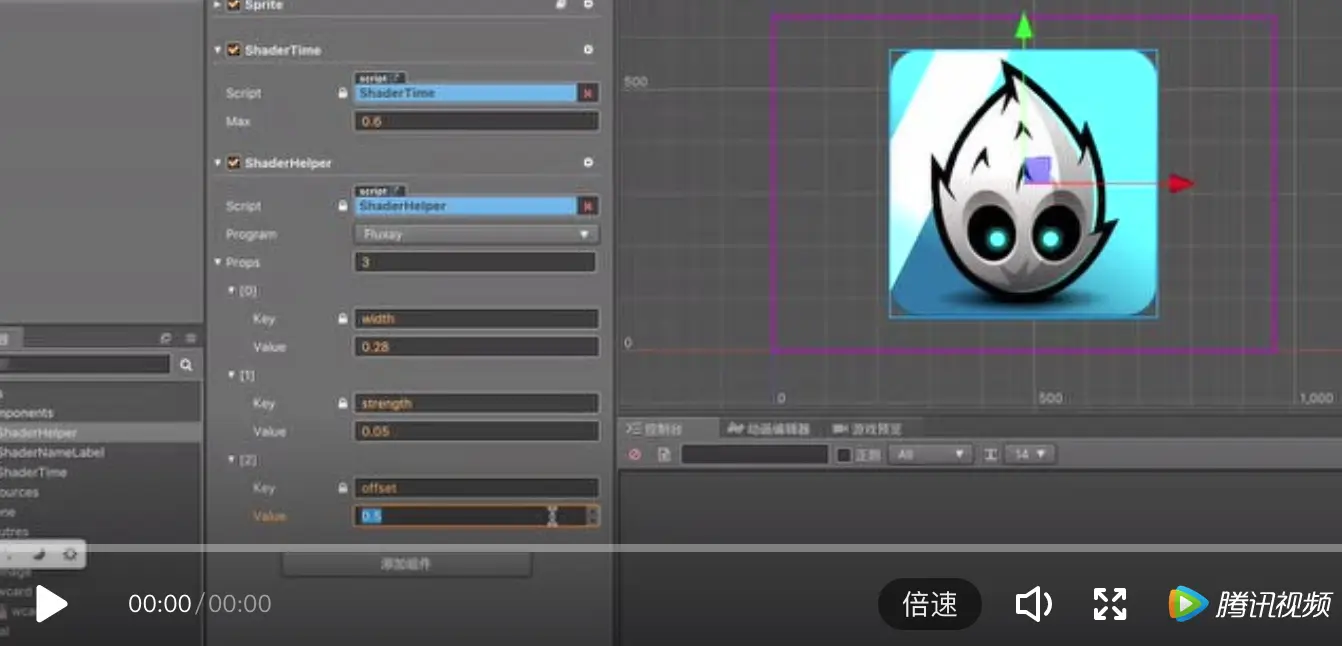Viewport: 1342px width, 646px height.
Task: Click the assets panel refresh icon
Action: [x=166, y=338]
